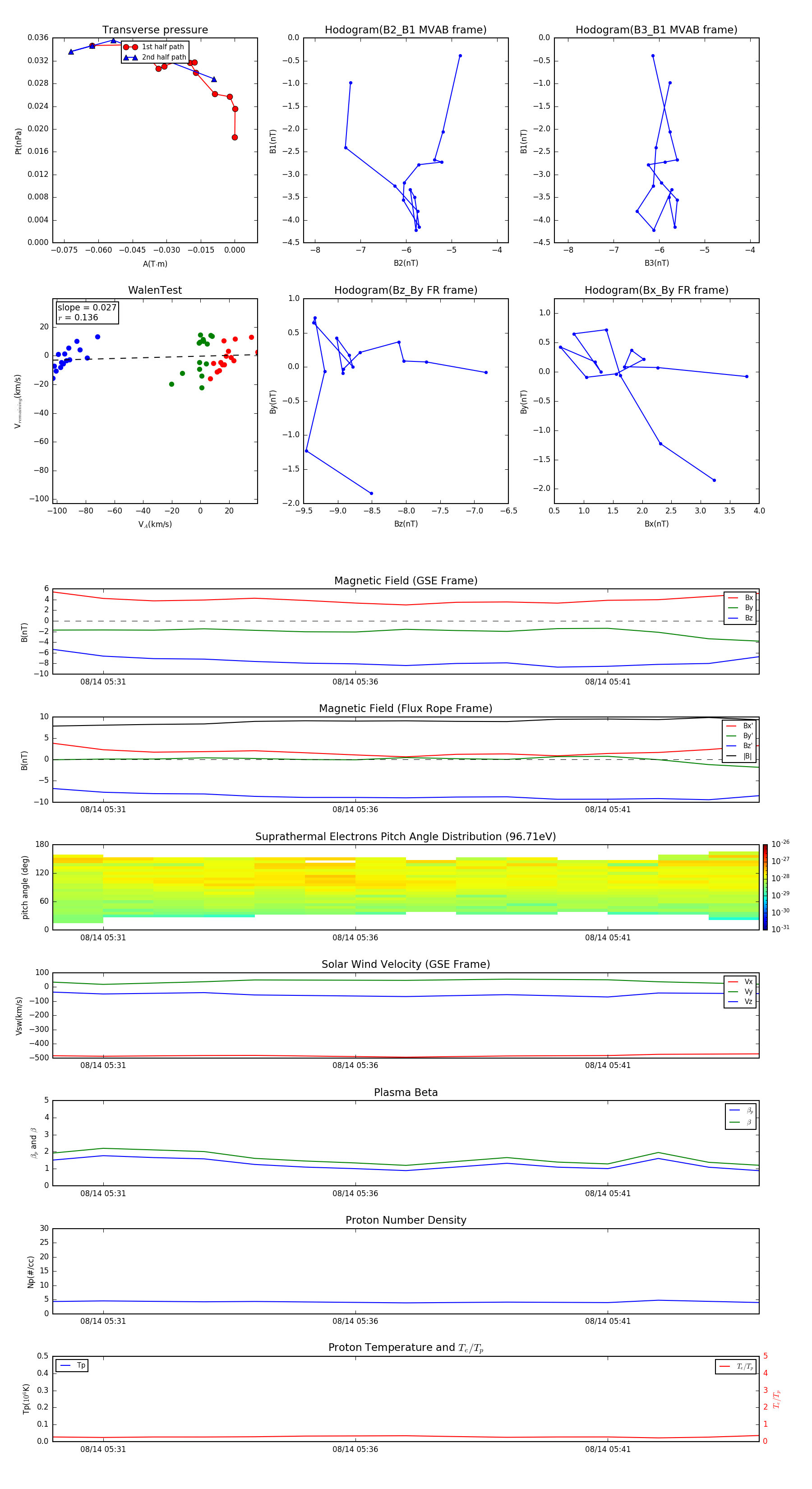Click the 'Vx' legend entry

click(x=741, y=981)
